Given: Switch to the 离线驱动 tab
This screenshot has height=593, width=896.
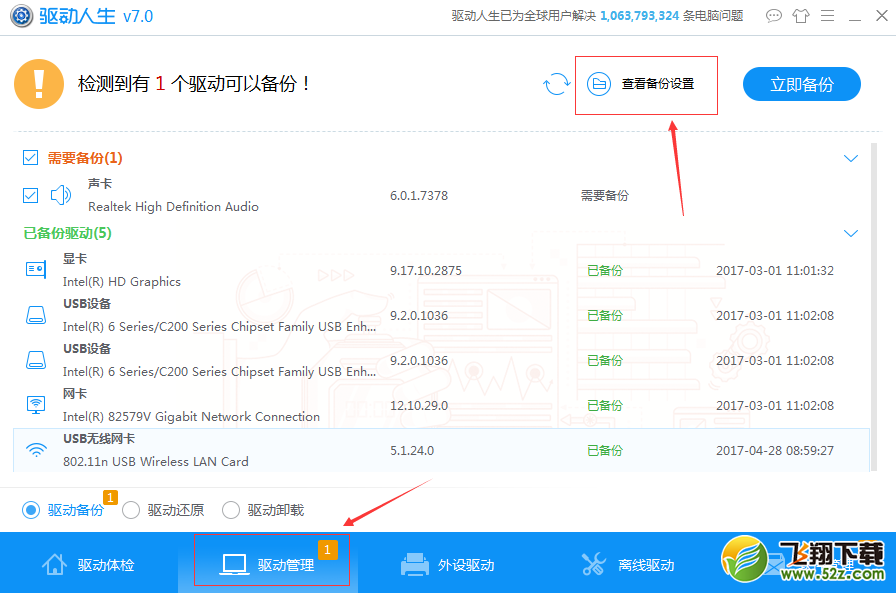Looking at the screenshot, I should [x=627, y=564].
